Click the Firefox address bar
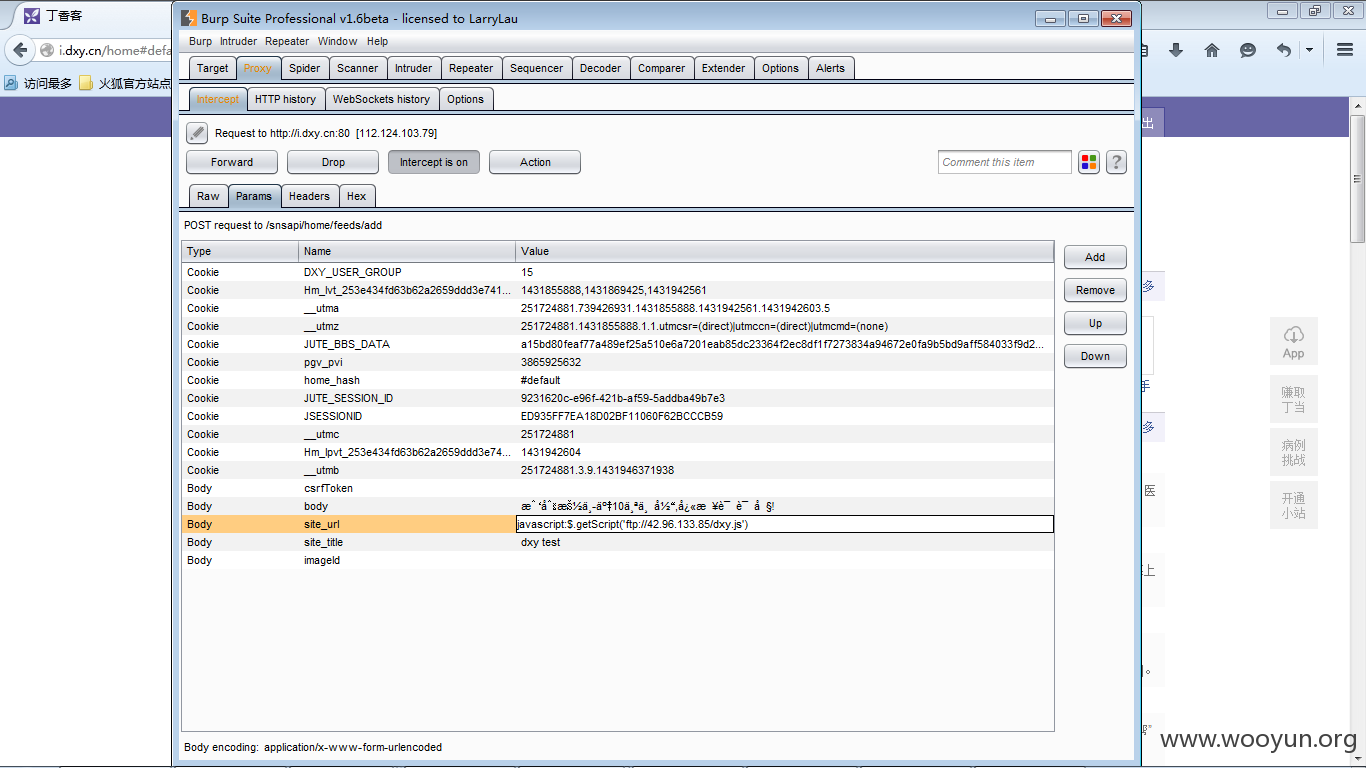This screenshot has width=1366, height=768. (105, 50)
